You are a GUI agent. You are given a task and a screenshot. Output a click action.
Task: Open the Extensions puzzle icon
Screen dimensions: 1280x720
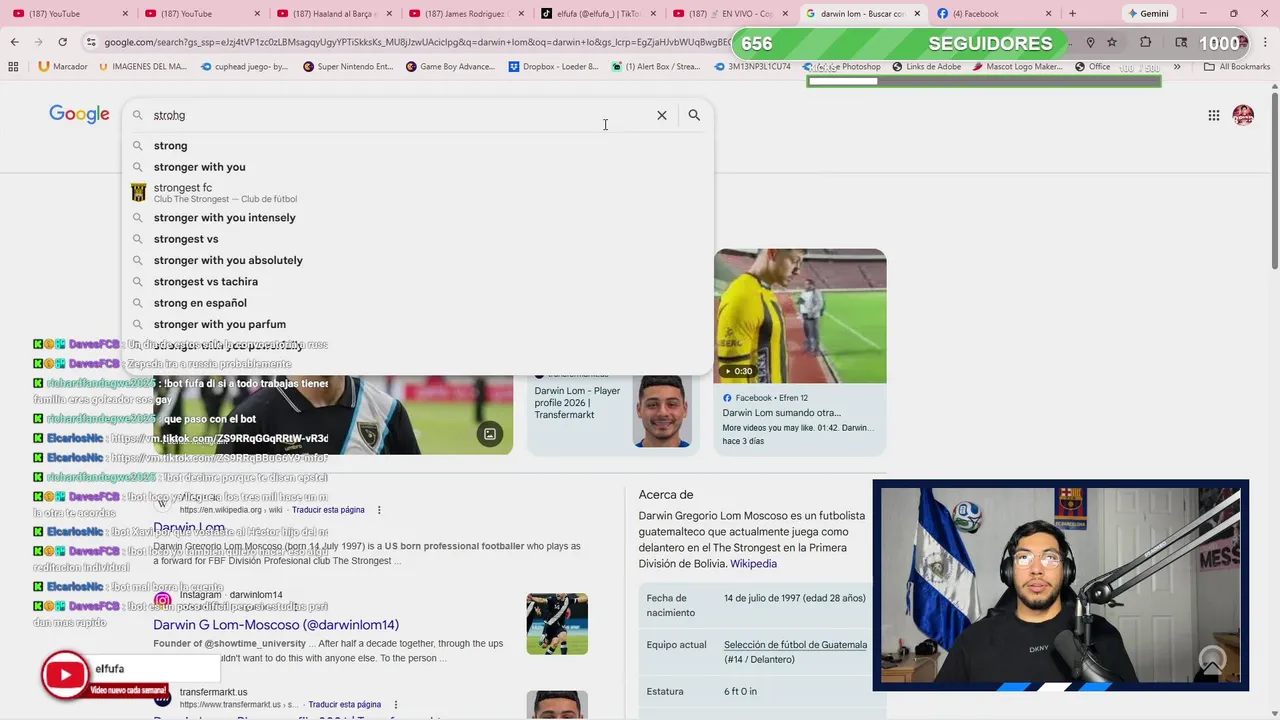point(1146,42)
